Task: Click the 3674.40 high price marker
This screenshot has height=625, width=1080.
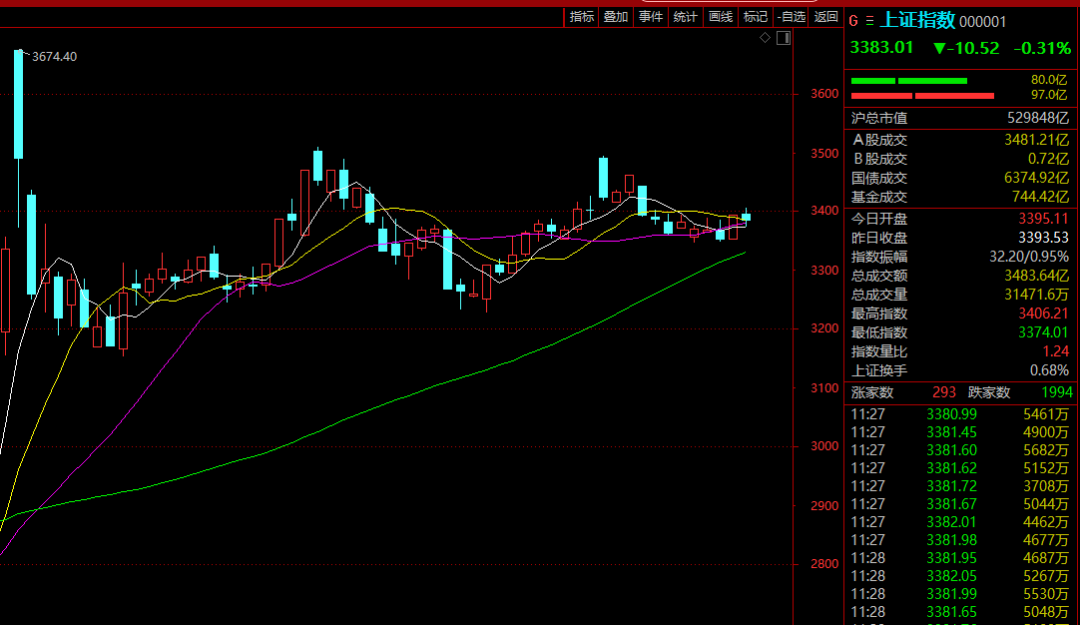Action: point(54,57)
